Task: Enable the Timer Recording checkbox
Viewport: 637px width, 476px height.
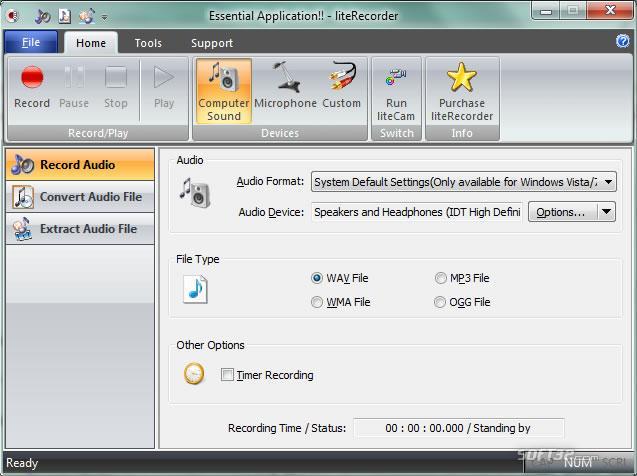Action: point(227,374)
